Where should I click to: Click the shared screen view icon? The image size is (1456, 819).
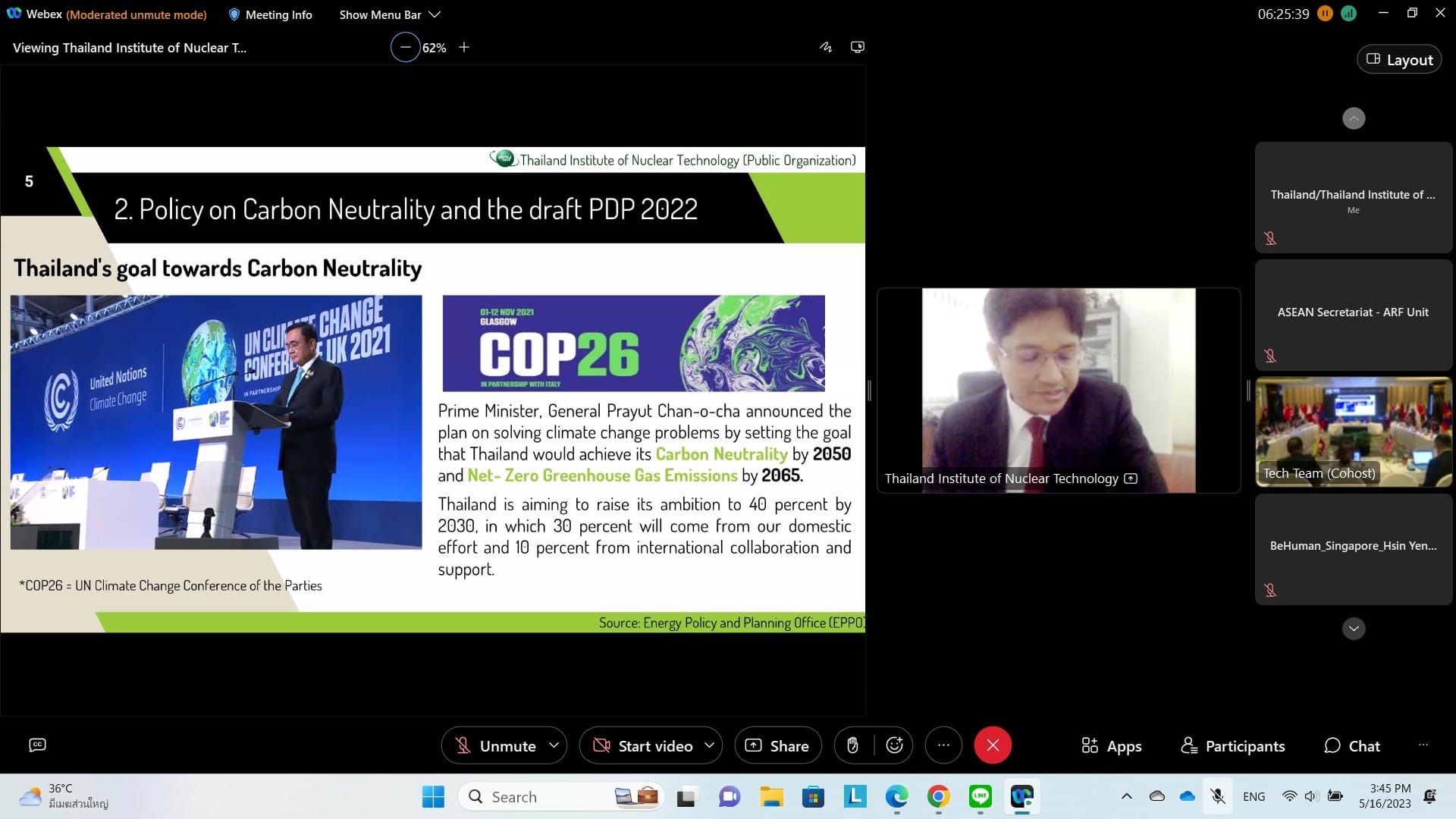pyautogui.click(x=857, y=47)
